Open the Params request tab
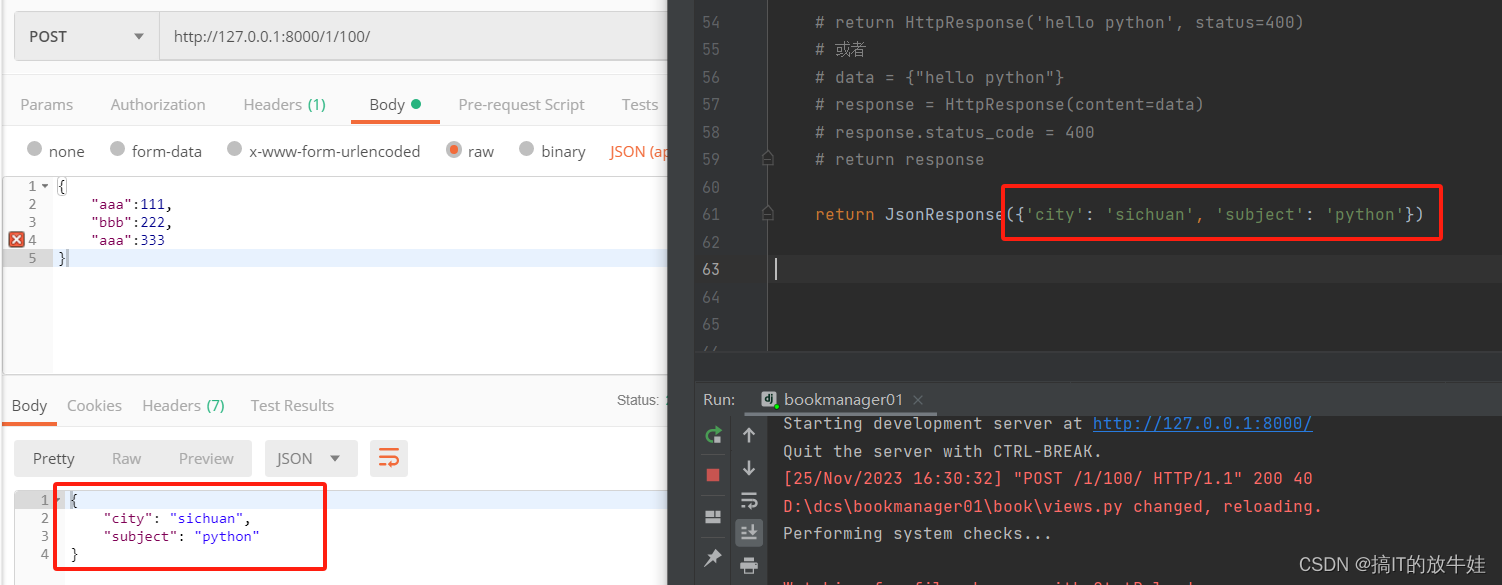This screenshot has height=585, width=1502. (x=47, y=105)
